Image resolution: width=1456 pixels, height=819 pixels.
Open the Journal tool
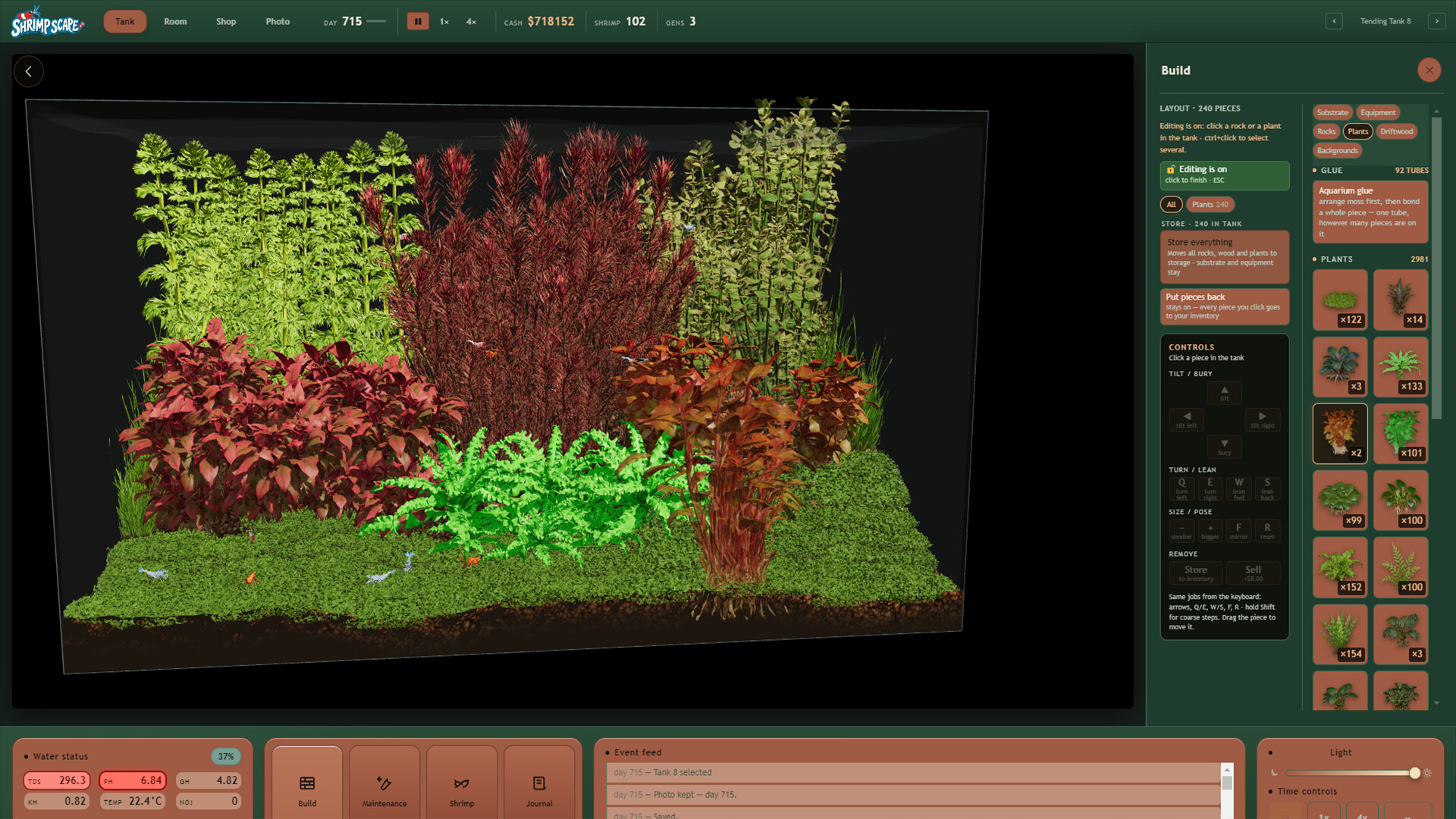point(539,783)
